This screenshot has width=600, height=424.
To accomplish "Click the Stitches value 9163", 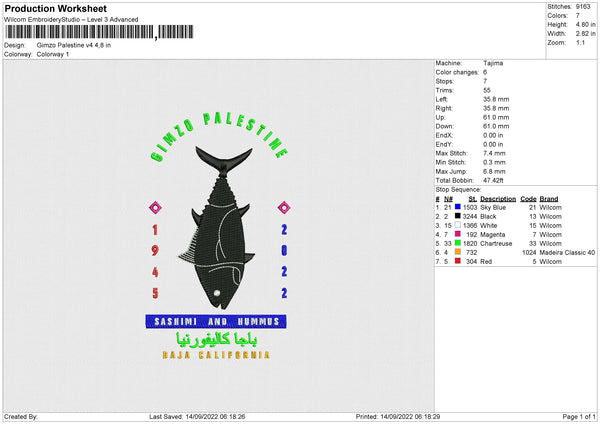I will (583, 7).
